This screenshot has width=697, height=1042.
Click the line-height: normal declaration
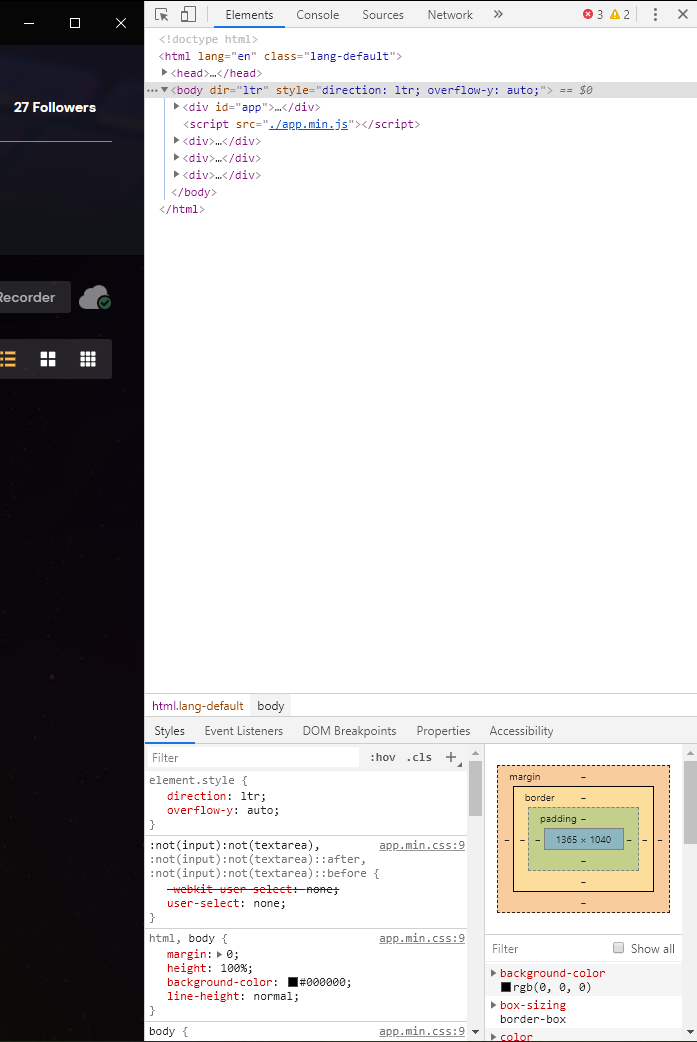click(233, 996)
